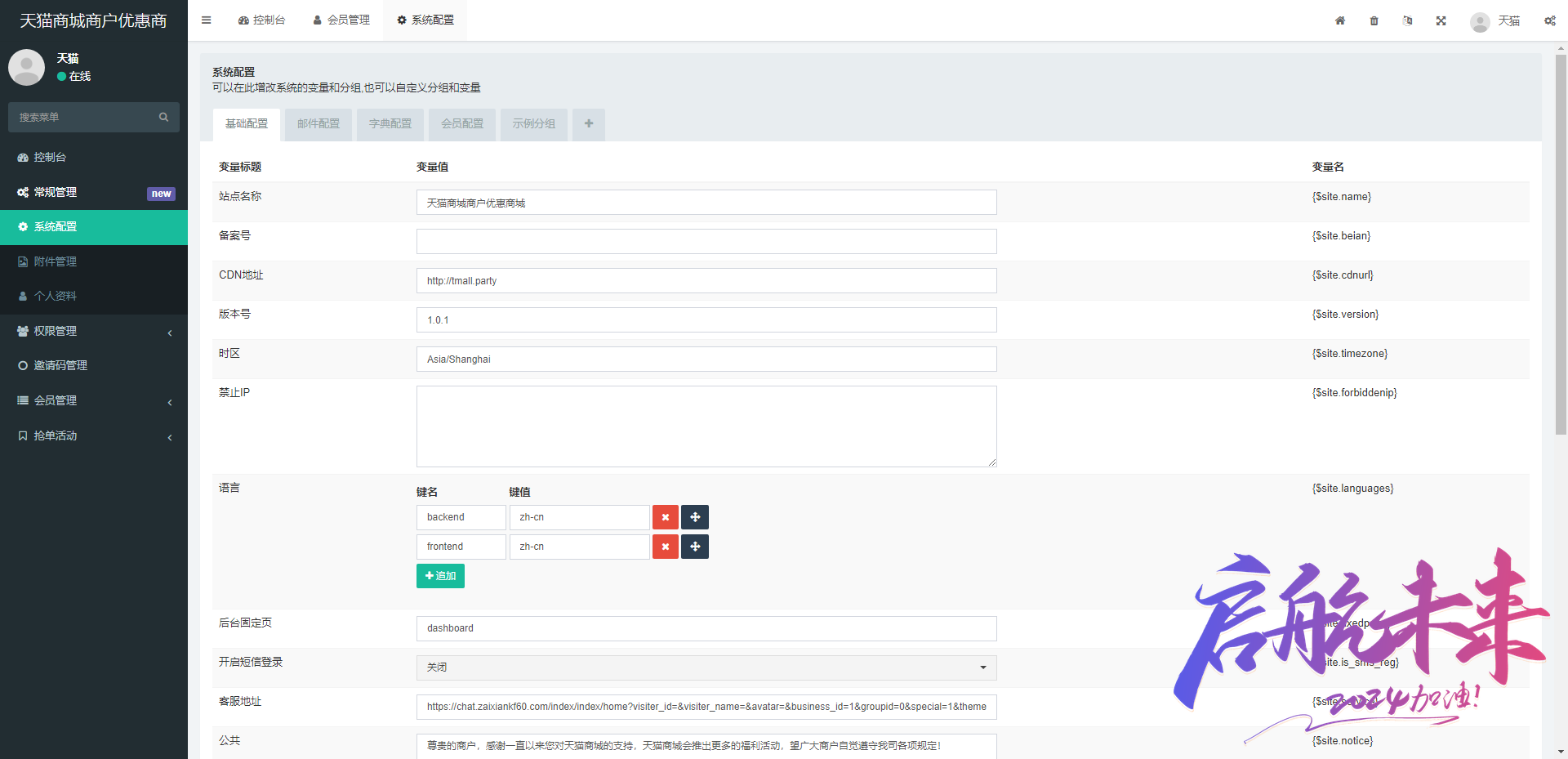Viewport: 1568px width, 759px height.
Task: Click the scrollbar down arrow
Action: 1561,752
